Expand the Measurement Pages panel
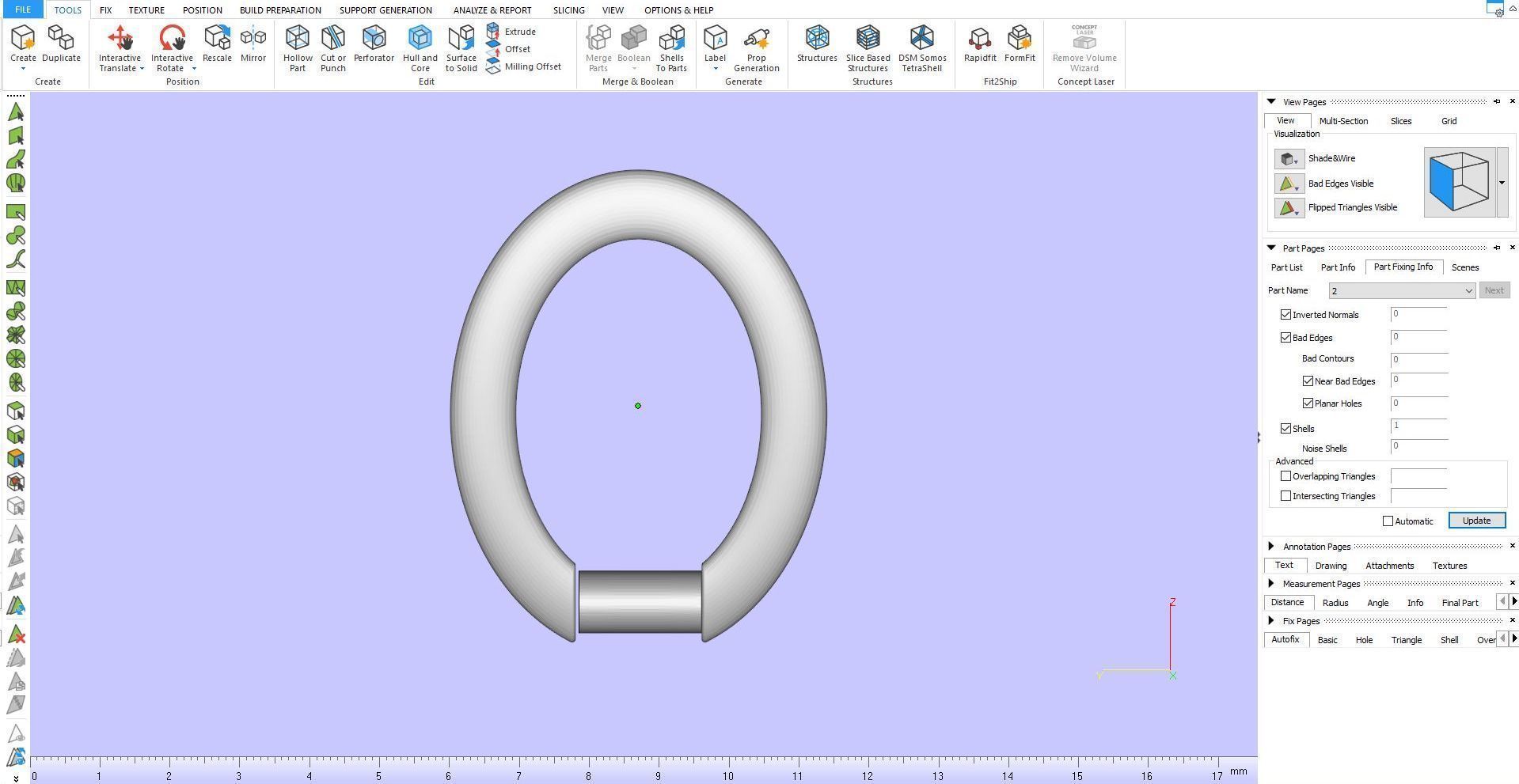 click(1271, 584)
